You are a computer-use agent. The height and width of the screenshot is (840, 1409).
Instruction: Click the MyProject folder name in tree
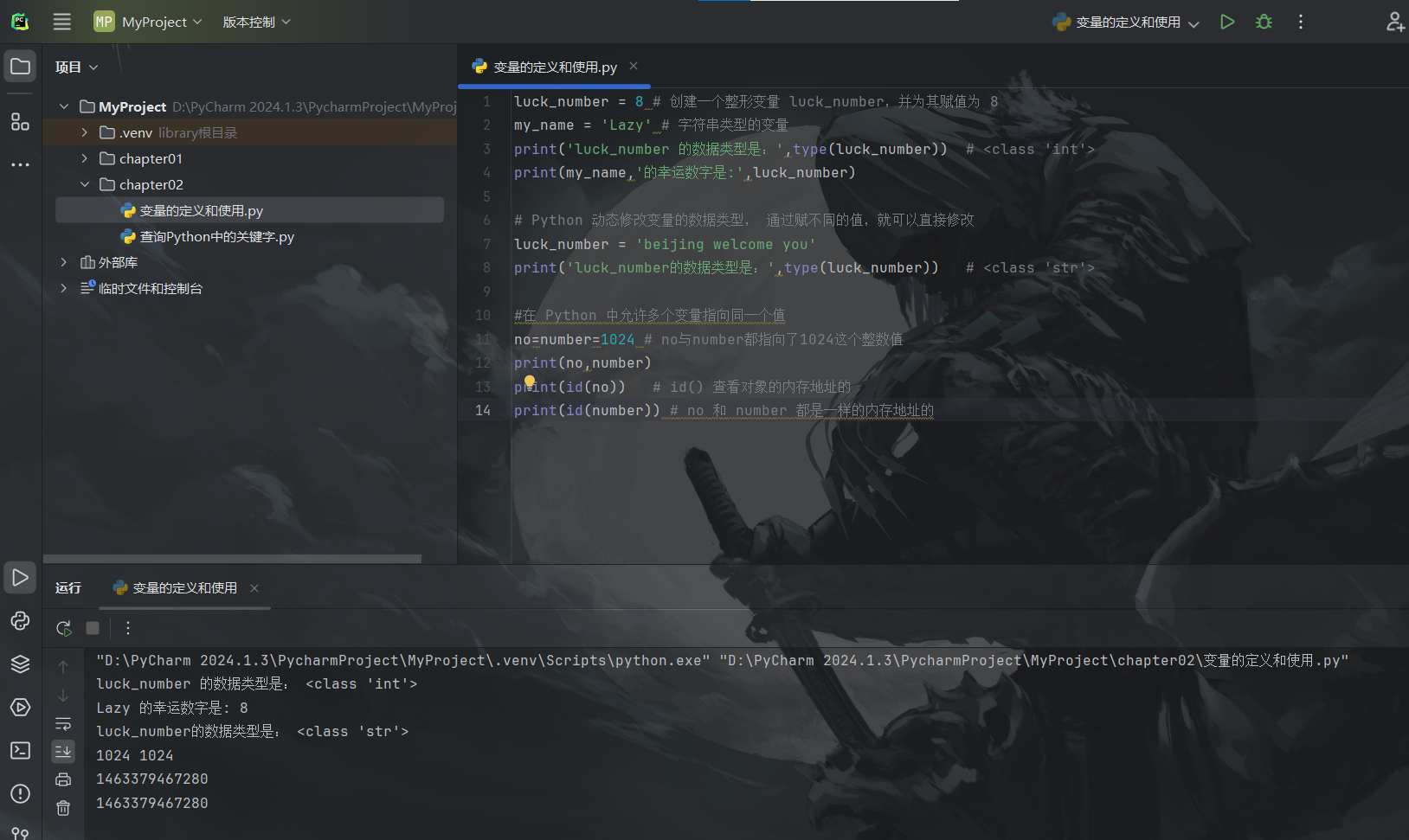(132, 106)
